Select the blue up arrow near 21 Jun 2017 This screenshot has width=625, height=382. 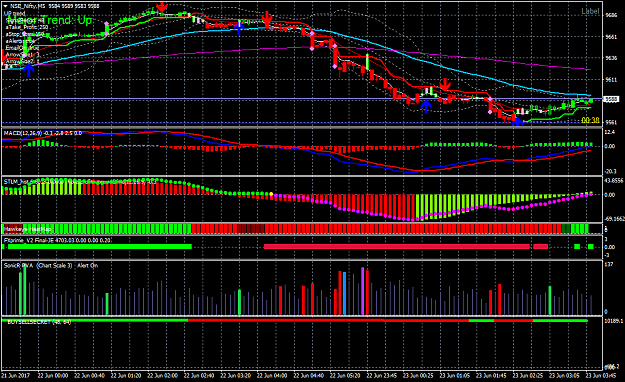tap(28, 70)
